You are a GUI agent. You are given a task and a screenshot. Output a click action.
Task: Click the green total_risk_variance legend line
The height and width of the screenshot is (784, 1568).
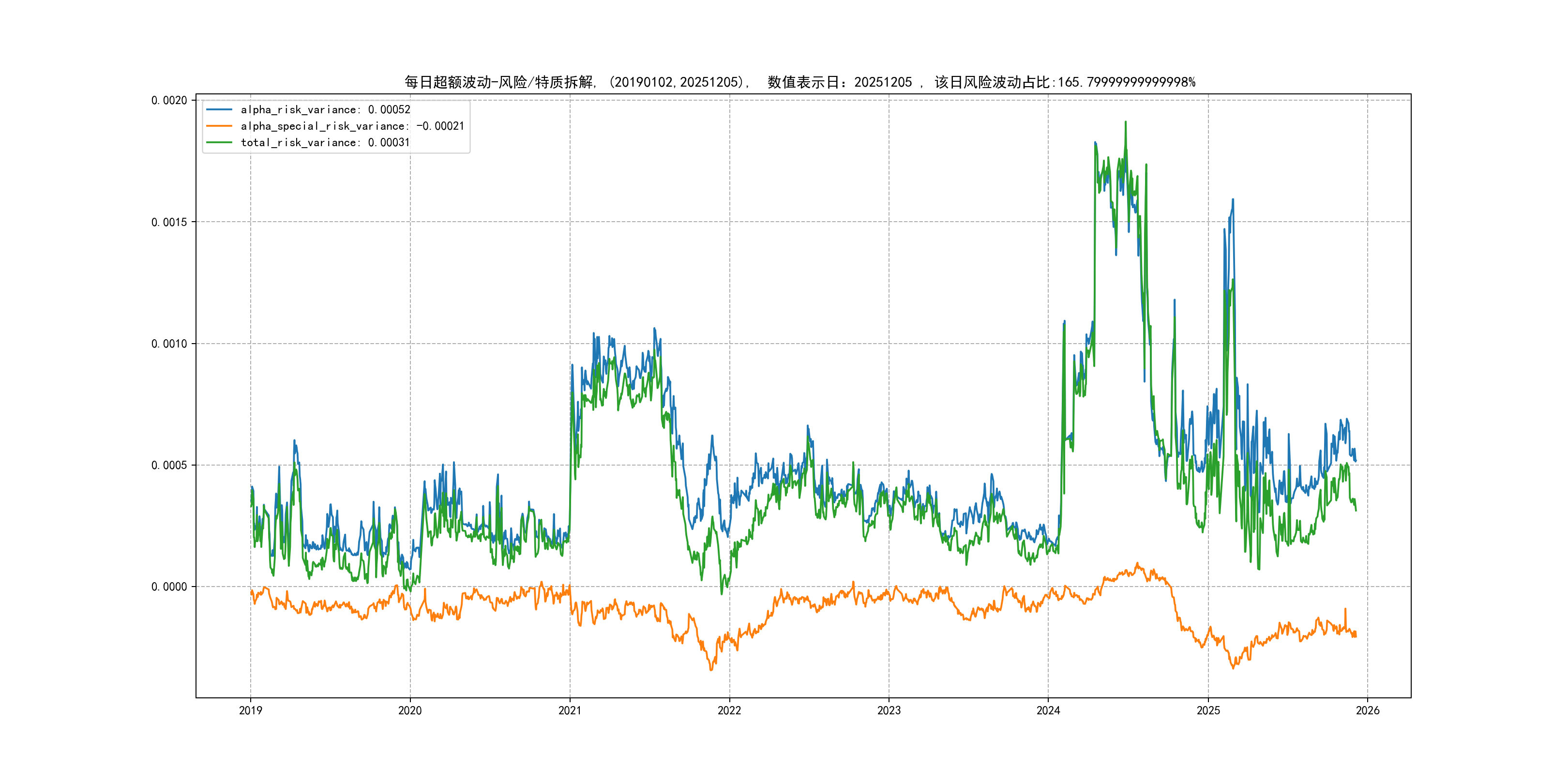click(219, 142)
